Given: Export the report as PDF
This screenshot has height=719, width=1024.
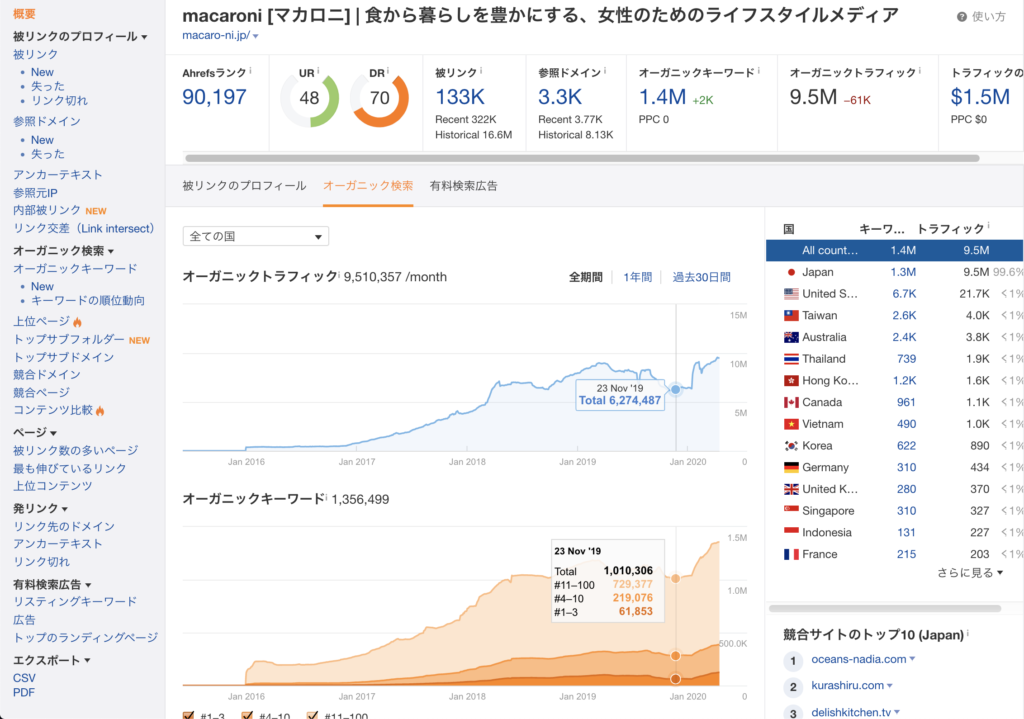Looking at the screenshot, I should 24,693.
